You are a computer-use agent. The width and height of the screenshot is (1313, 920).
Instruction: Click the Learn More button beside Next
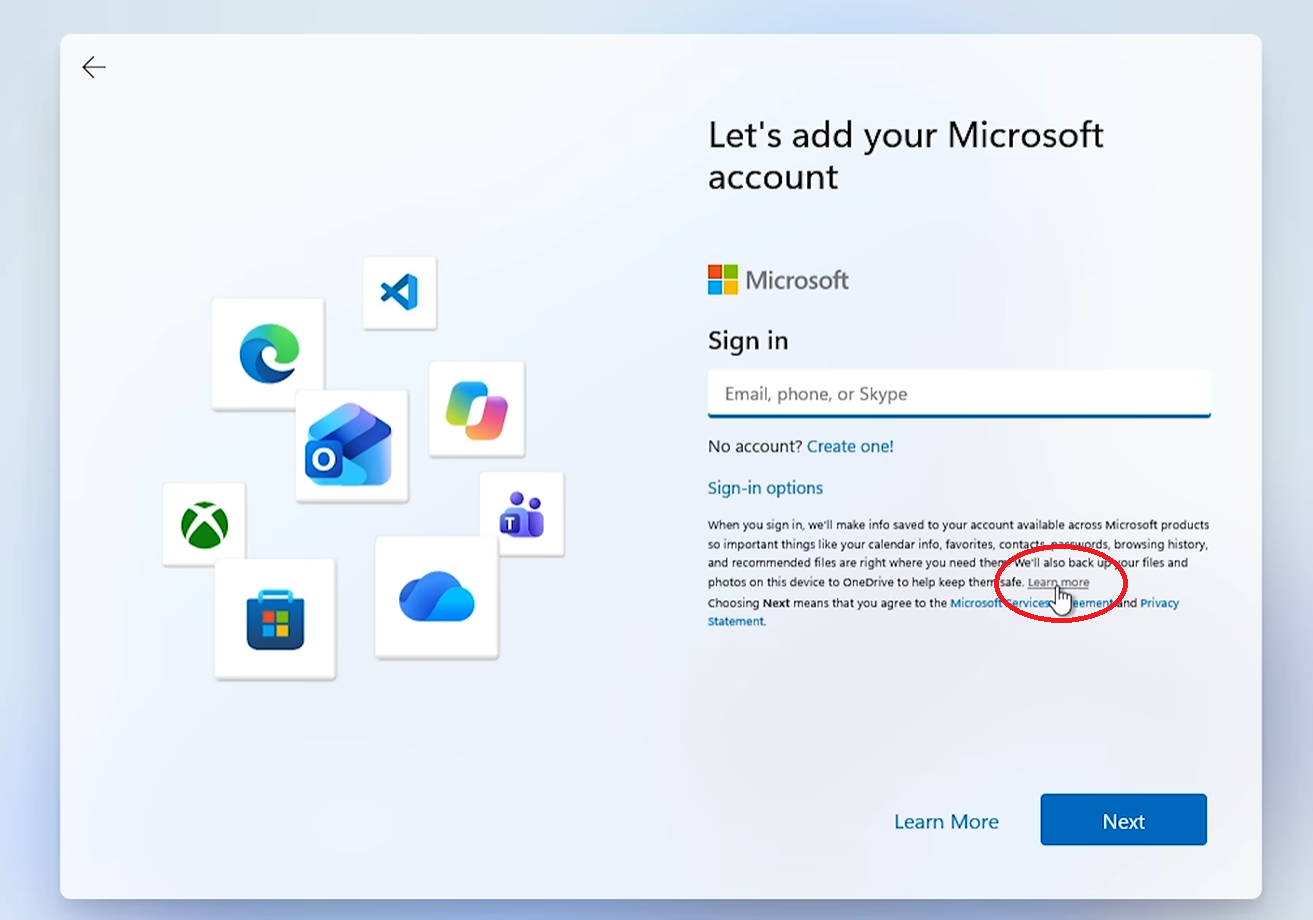[946, 821]
